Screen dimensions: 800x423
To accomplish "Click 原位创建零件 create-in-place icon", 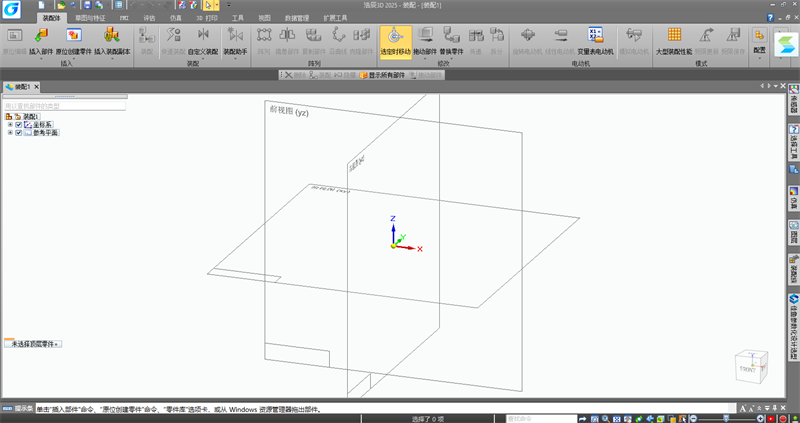I will click(74, 35).
